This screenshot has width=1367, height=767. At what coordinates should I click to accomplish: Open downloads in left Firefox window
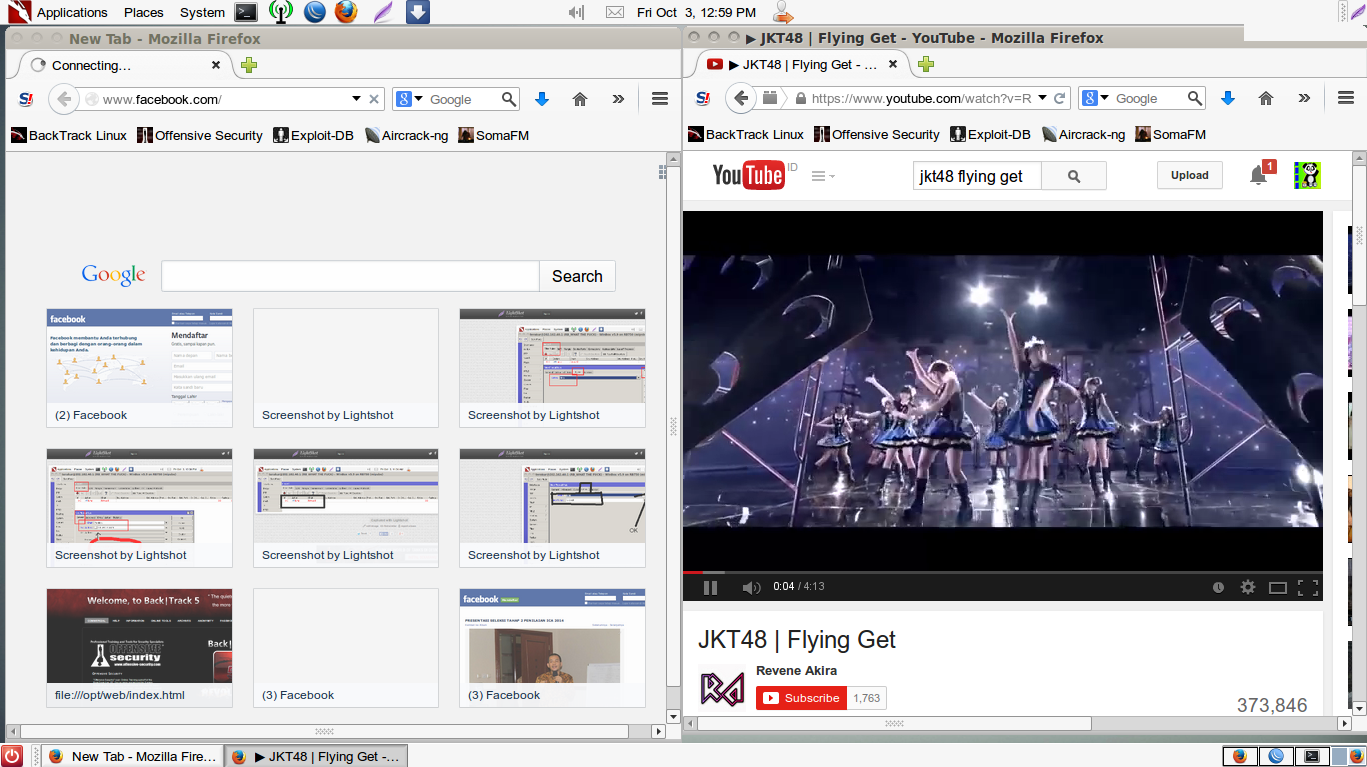(x=542, y=99)
